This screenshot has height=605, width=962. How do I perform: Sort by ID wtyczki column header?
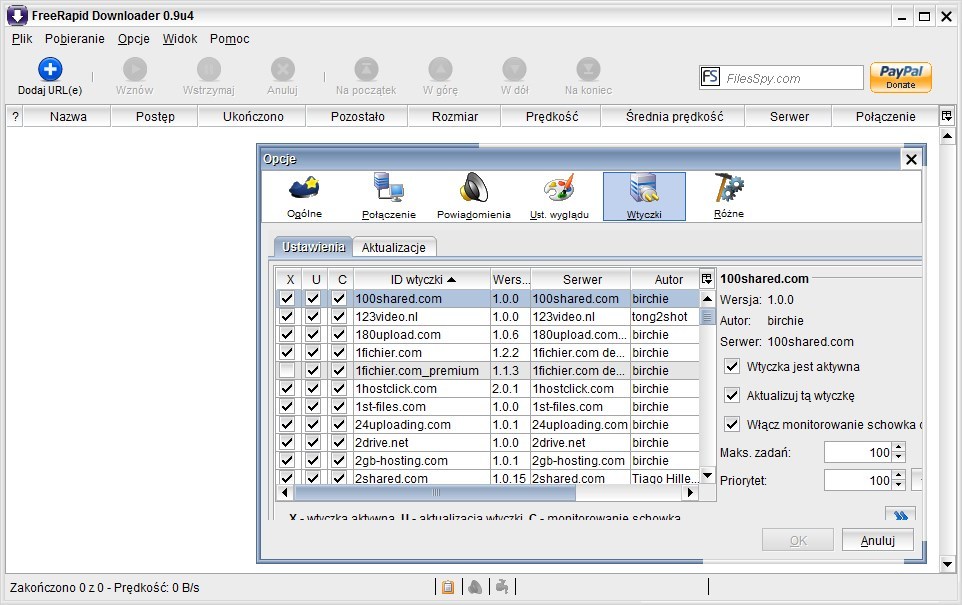point(422,279)
